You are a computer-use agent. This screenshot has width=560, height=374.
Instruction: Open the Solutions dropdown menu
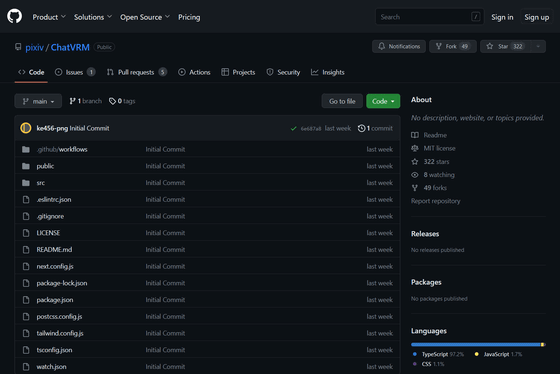93,17
